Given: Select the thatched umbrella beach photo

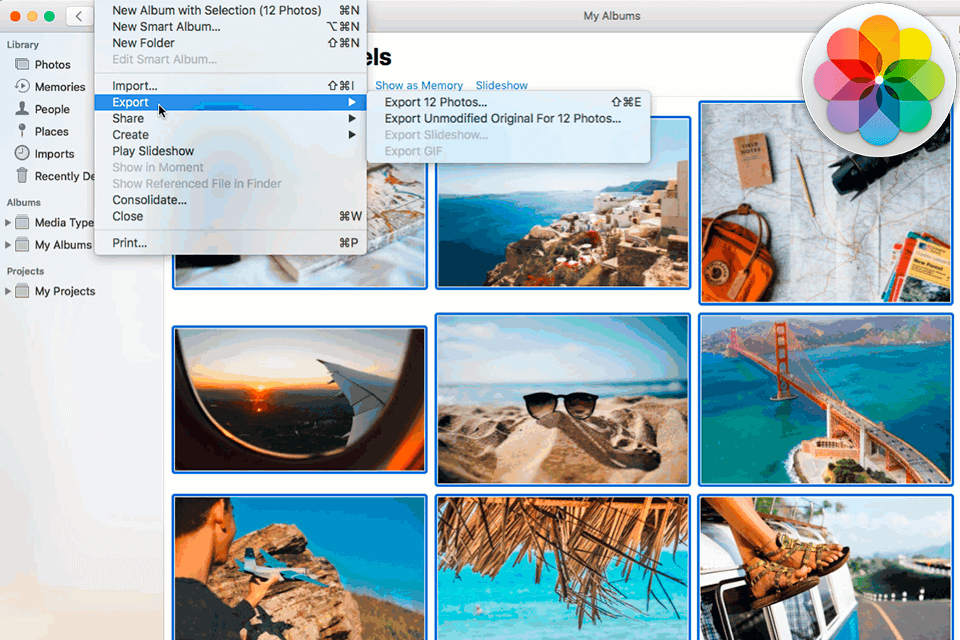Looking at the screenshot, I should point(563,568).
